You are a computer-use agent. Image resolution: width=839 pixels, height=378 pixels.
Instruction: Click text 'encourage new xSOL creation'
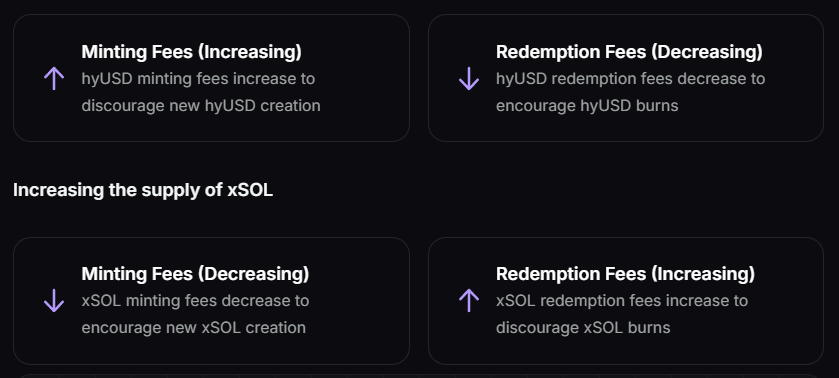[194, 327]
